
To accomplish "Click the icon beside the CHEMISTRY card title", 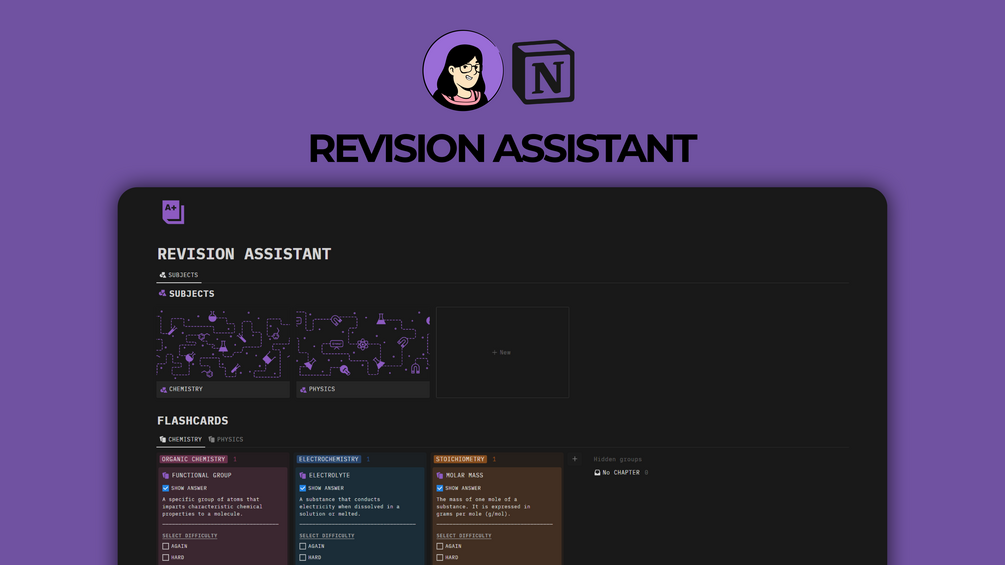I will [x=163, y=389].
